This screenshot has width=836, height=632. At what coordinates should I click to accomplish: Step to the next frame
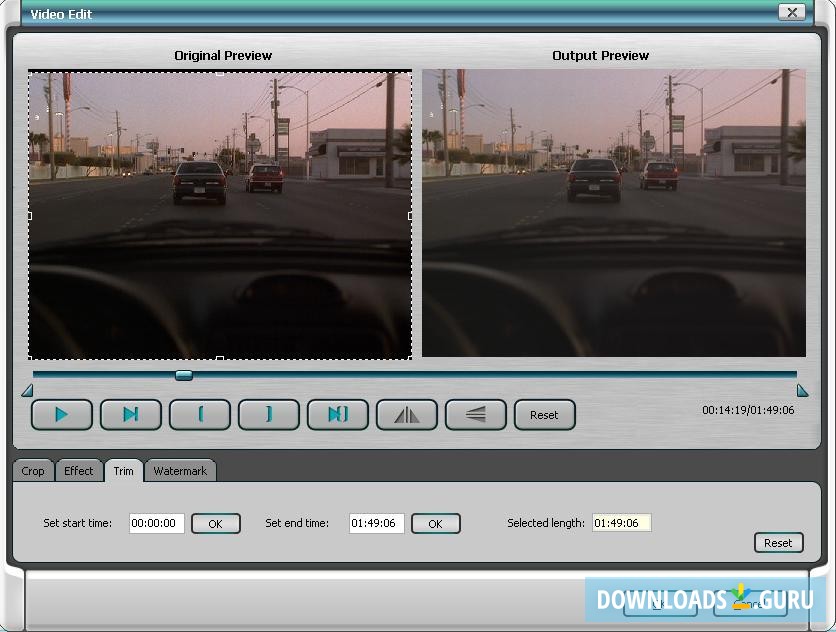click(131, 414)
